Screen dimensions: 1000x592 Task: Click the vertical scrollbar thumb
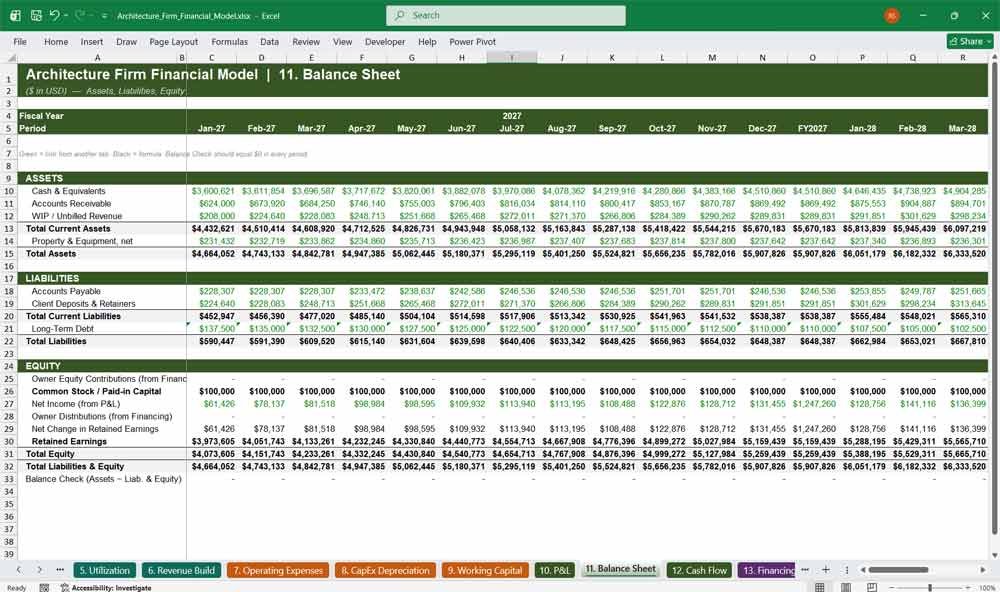[994, 299]
